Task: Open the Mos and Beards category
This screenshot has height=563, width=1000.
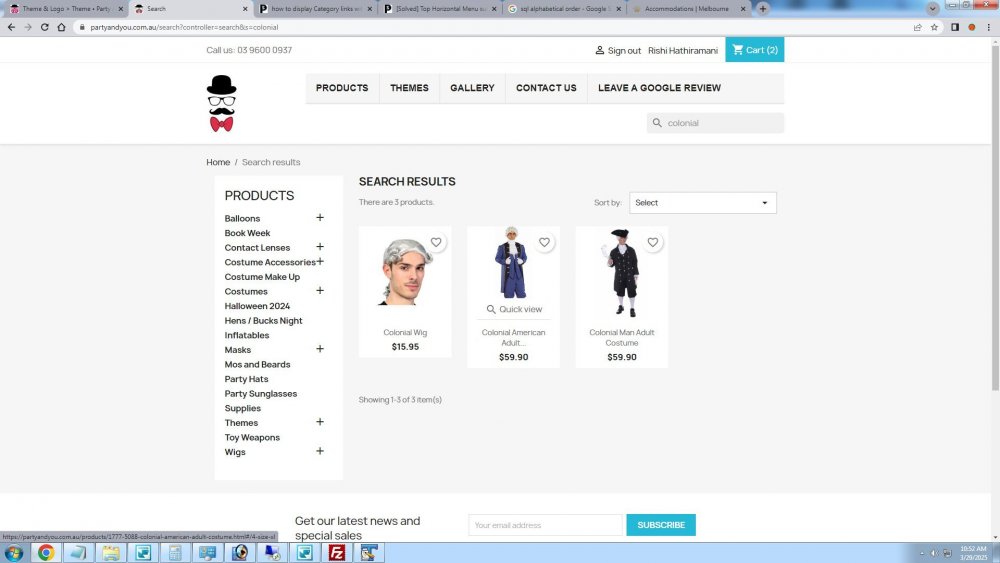Action: [x=257, y=364]
